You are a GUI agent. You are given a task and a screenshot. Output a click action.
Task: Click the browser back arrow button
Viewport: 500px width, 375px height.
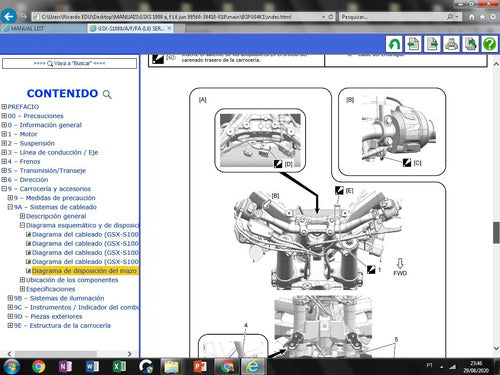(x=9, y=16)
